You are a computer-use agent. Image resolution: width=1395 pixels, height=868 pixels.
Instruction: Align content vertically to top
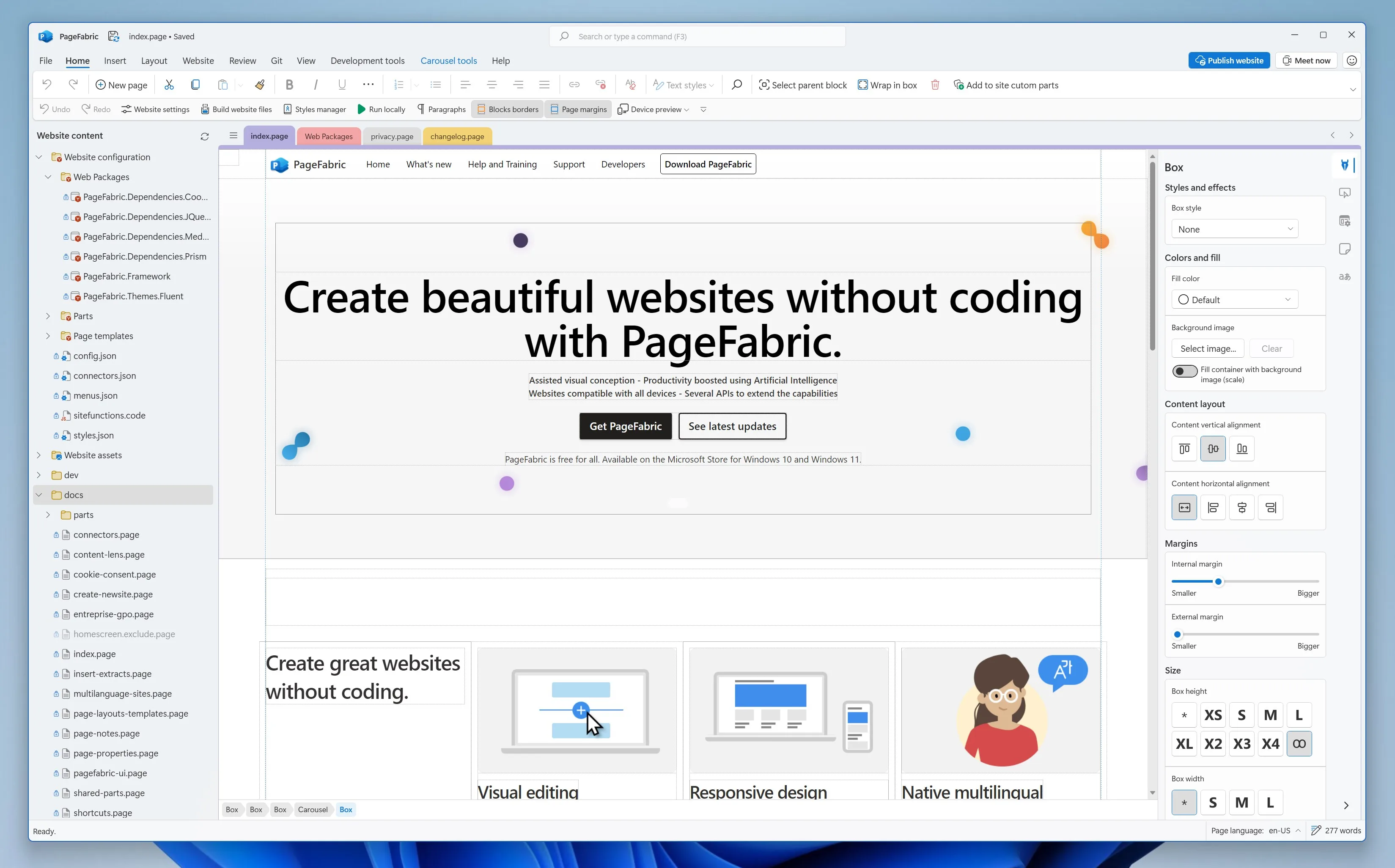click(x=1184, y=448)
